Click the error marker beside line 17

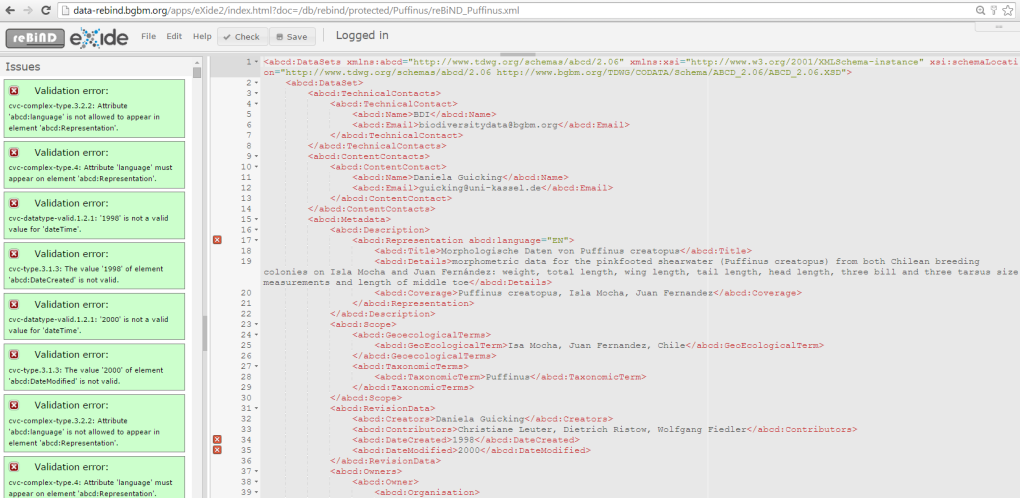pos(217,240)
